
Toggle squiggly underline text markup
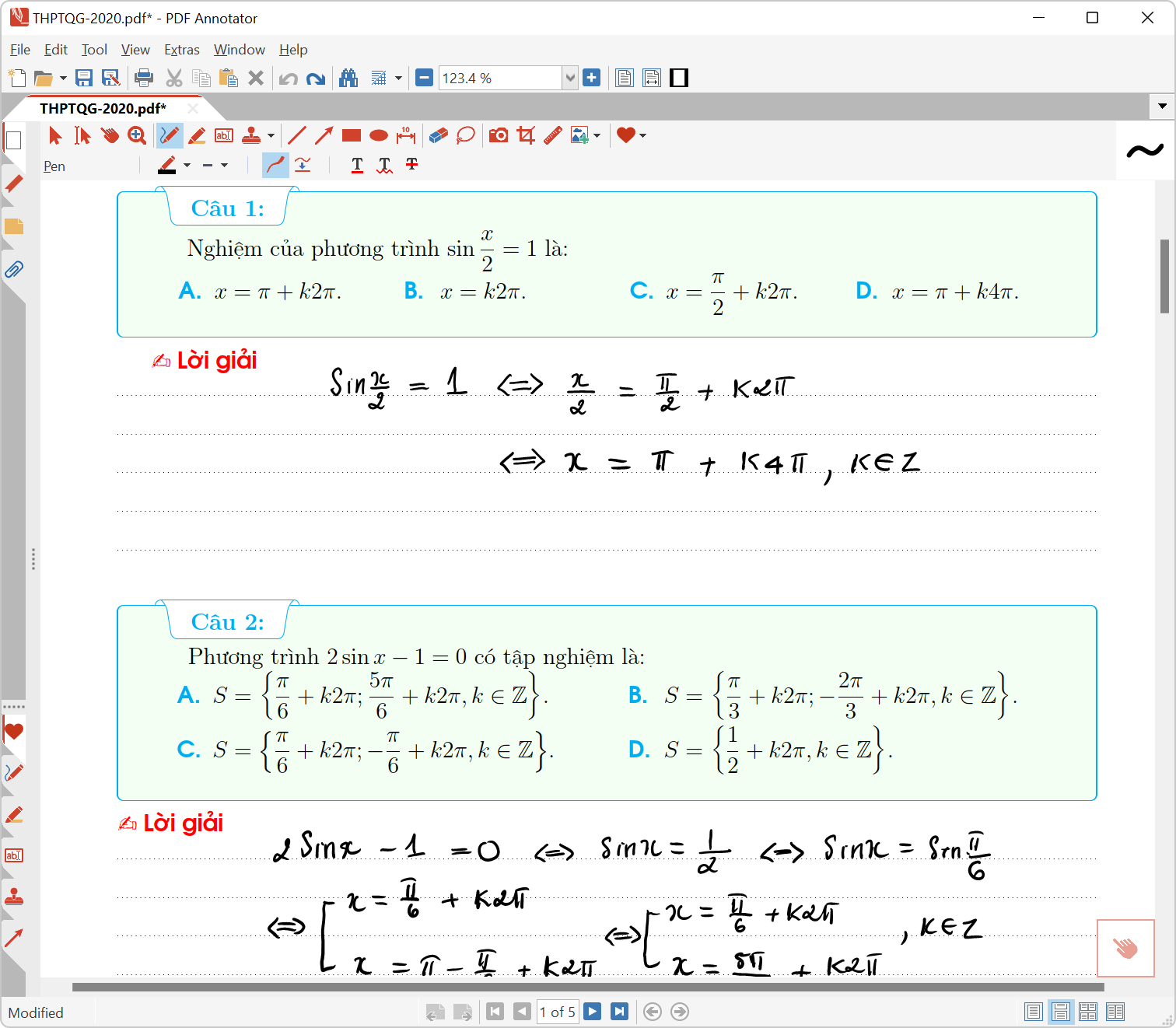tap(384, 165)
